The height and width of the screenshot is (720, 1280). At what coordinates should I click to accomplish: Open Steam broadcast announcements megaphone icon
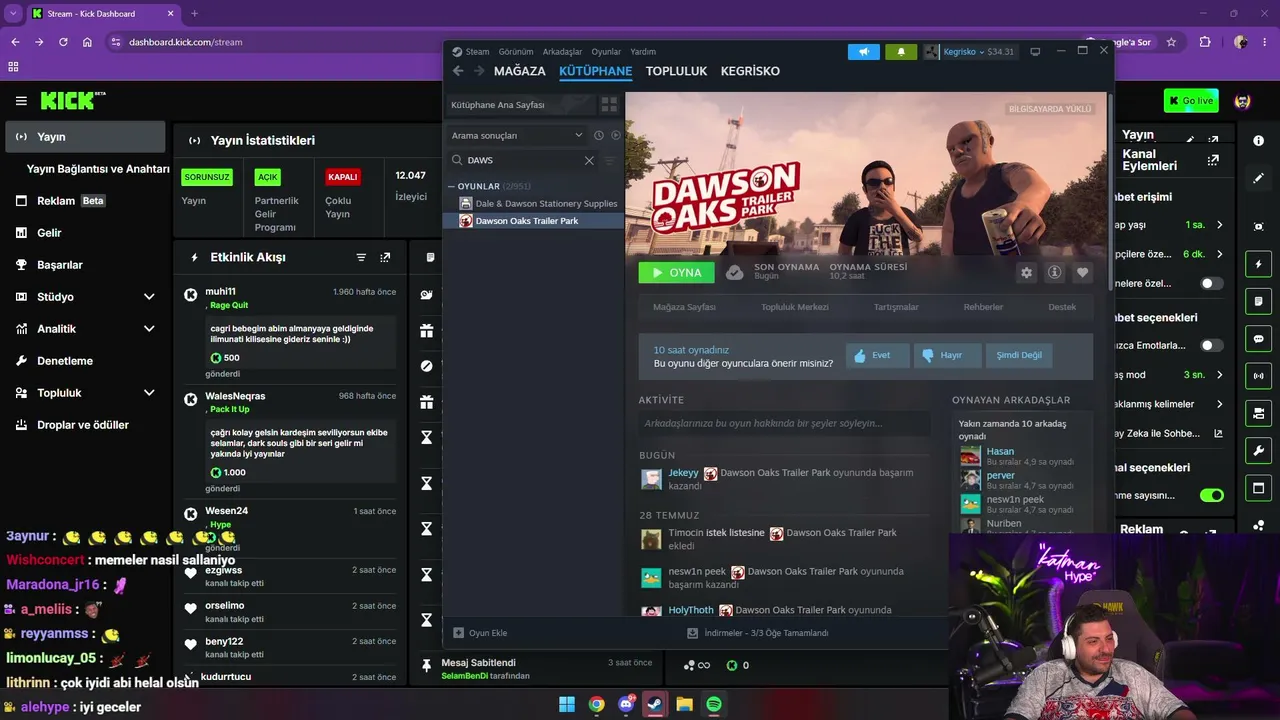(864, 52)
